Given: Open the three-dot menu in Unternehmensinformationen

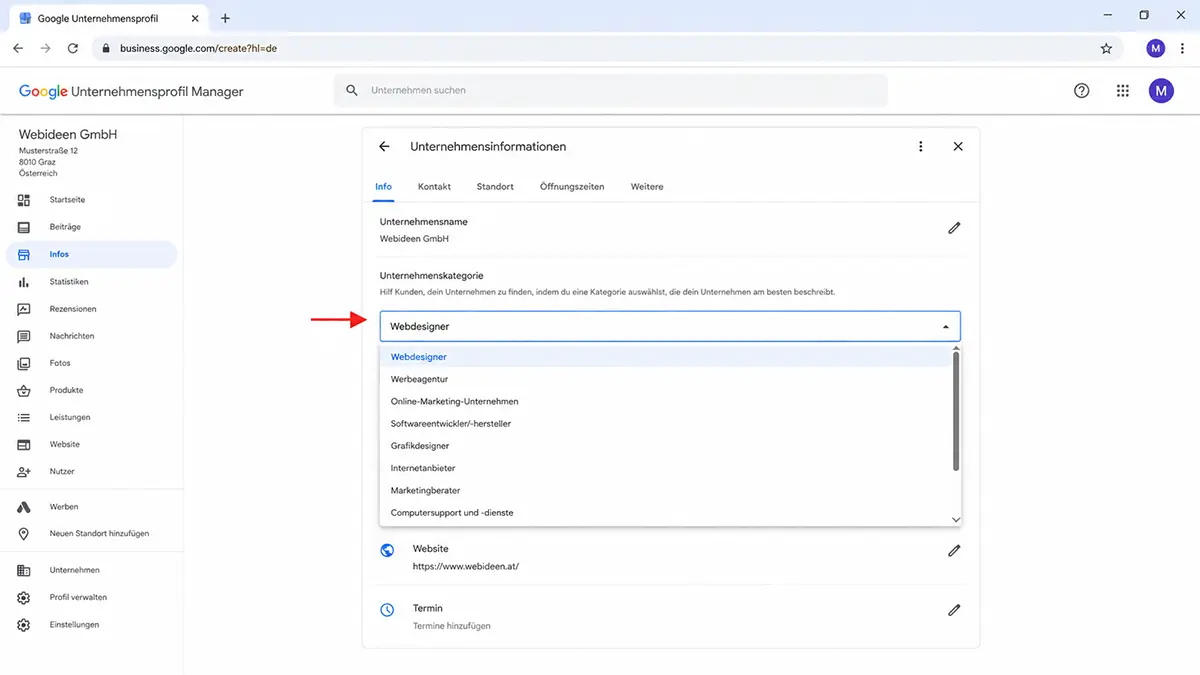Looking at the screenshot, I should (x=921, y=146).
